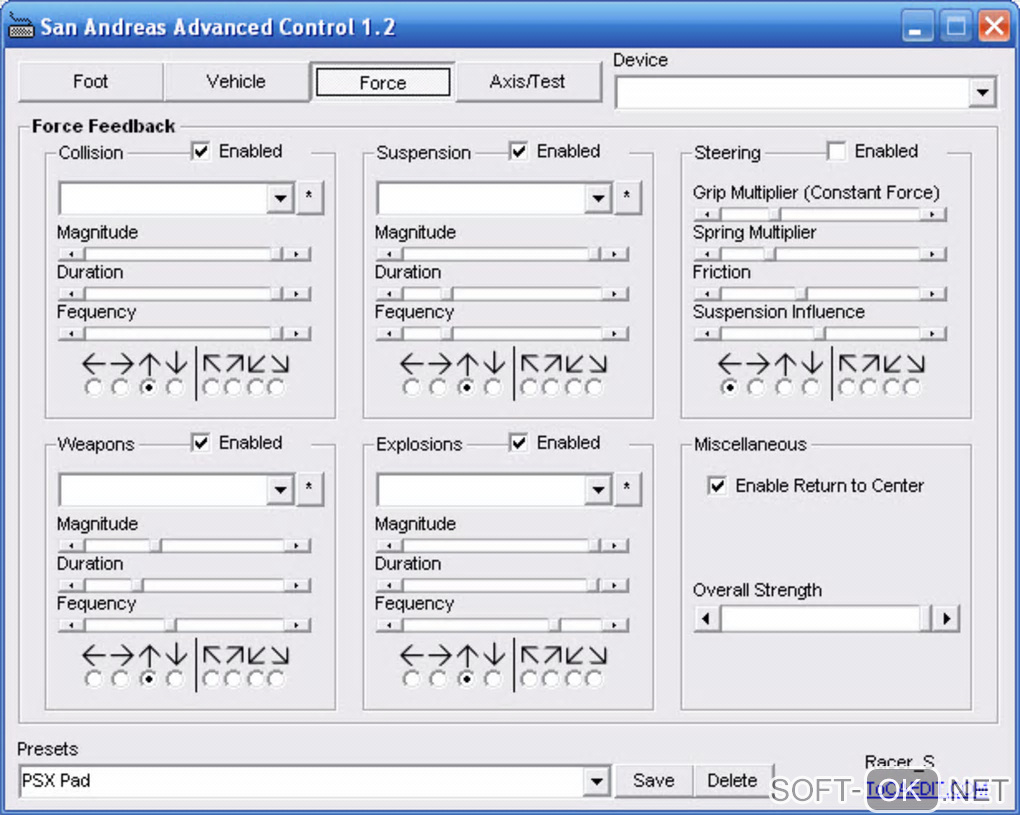Select down-left diagonal radio in Explosions
The image size is (1020, 815).
click(573, 679)
